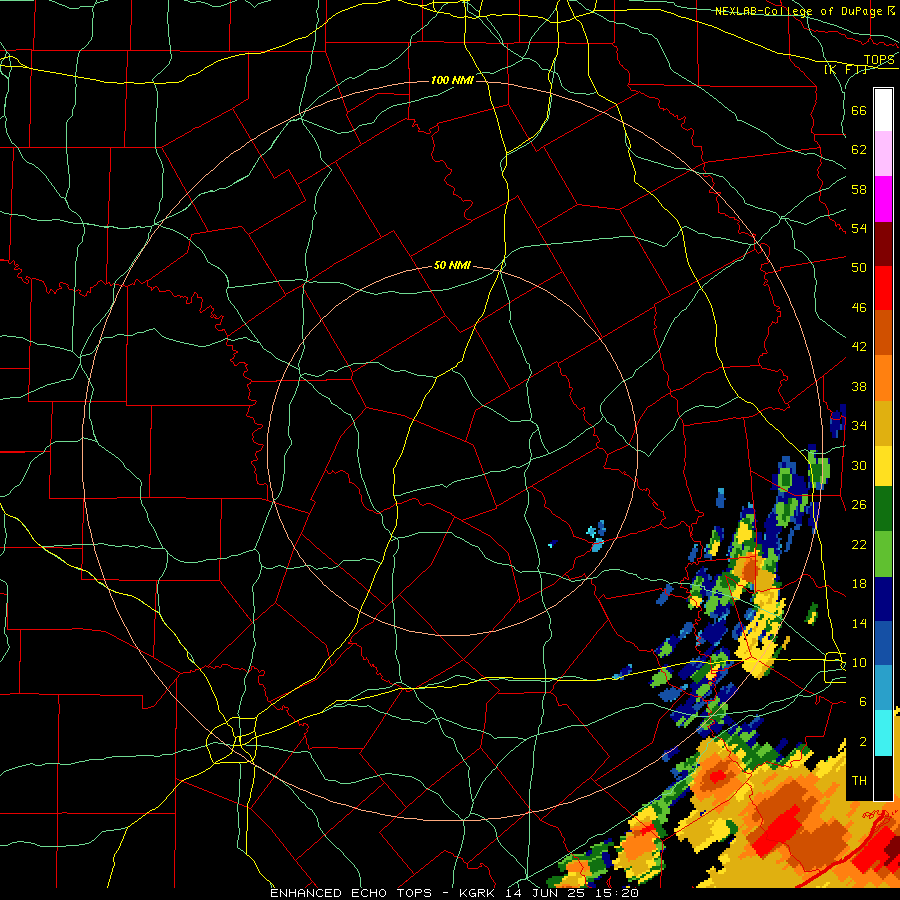Click the '100 NMI' range ring label
Screen dimensions: 900x900
coord(452,80)
